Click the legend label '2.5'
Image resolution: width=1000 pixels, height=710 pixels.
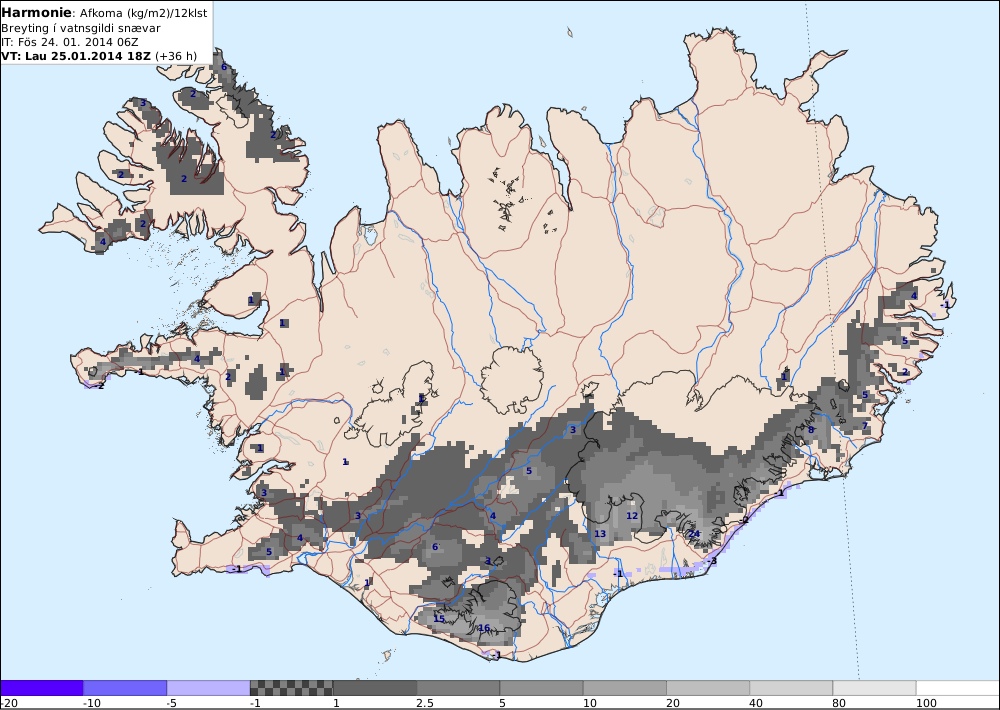(425, 703)
